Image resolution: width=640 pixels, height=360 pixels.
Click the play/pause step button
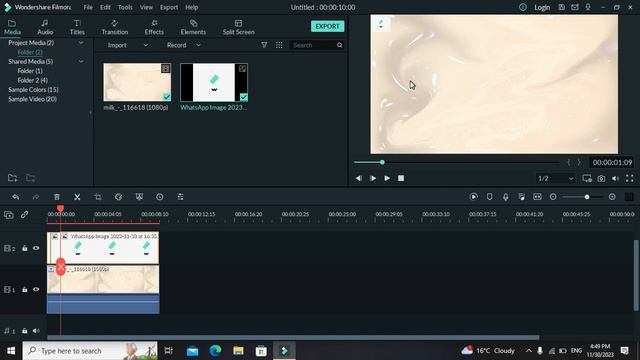(x=373, y=178)
